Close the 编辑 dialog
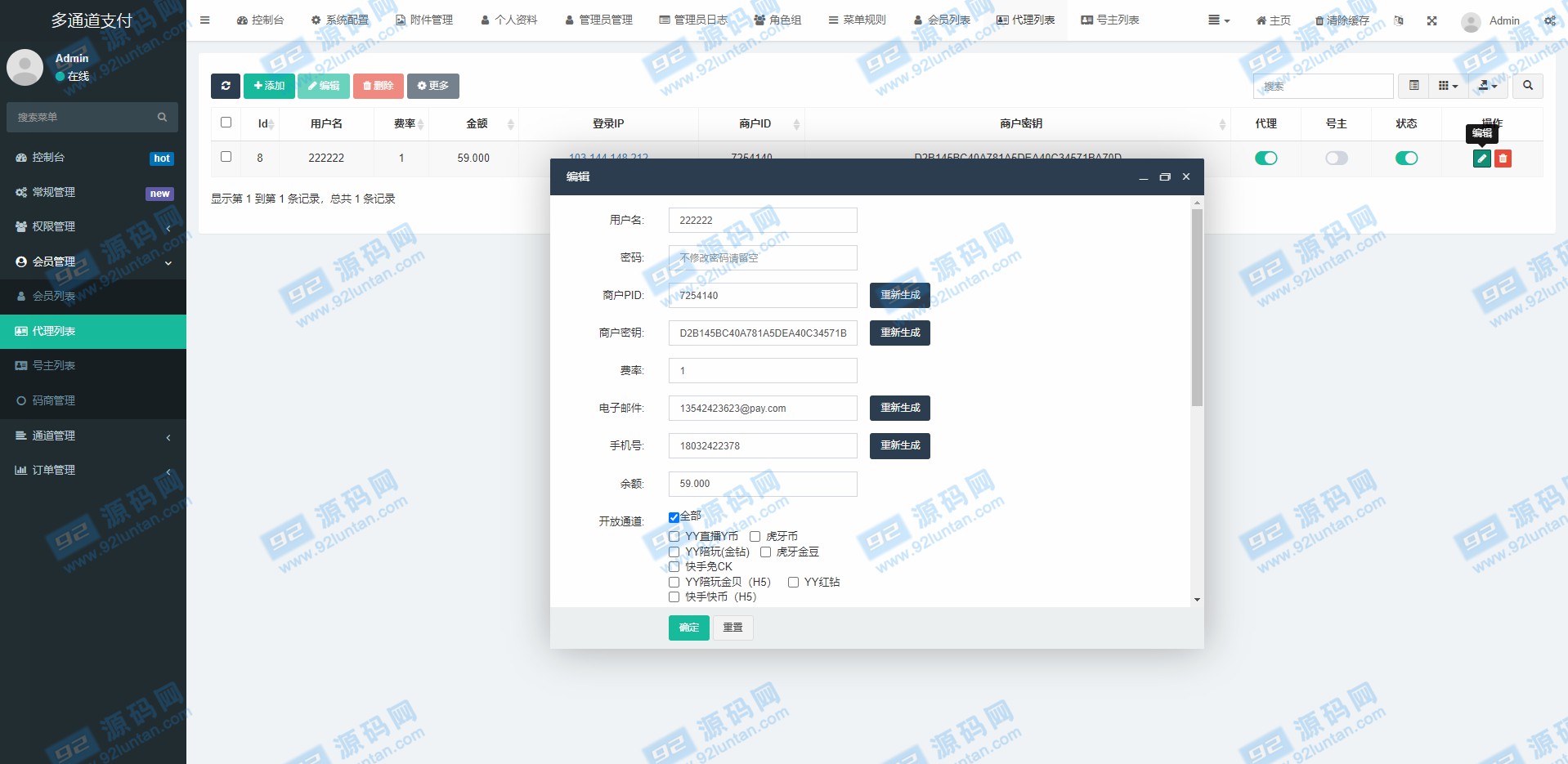The image size is (1568, 764). pos(1186,176)
